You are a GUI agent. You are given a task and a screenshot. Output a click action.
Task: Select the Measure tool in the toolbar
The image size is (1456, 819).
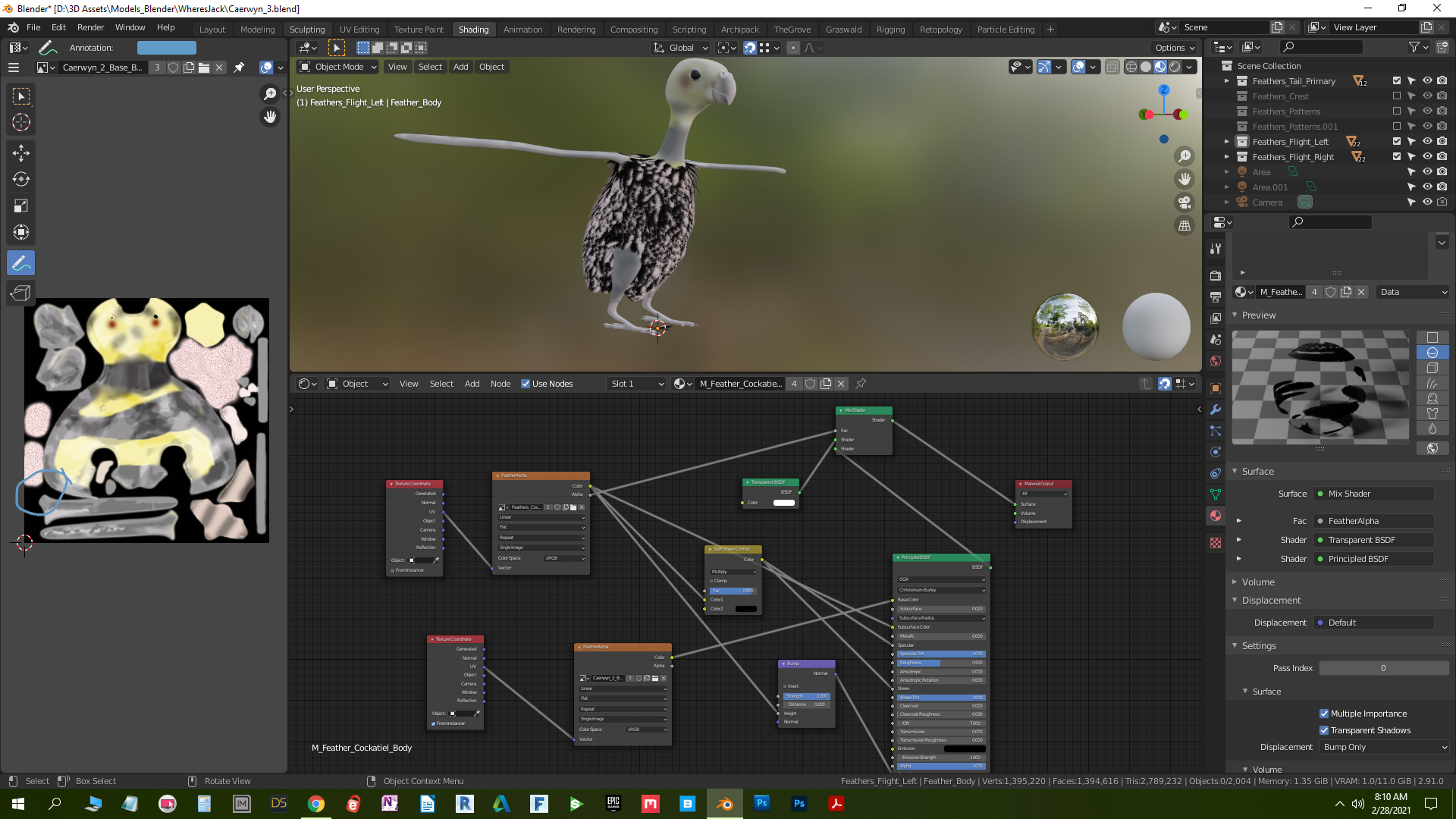[20, 293]
